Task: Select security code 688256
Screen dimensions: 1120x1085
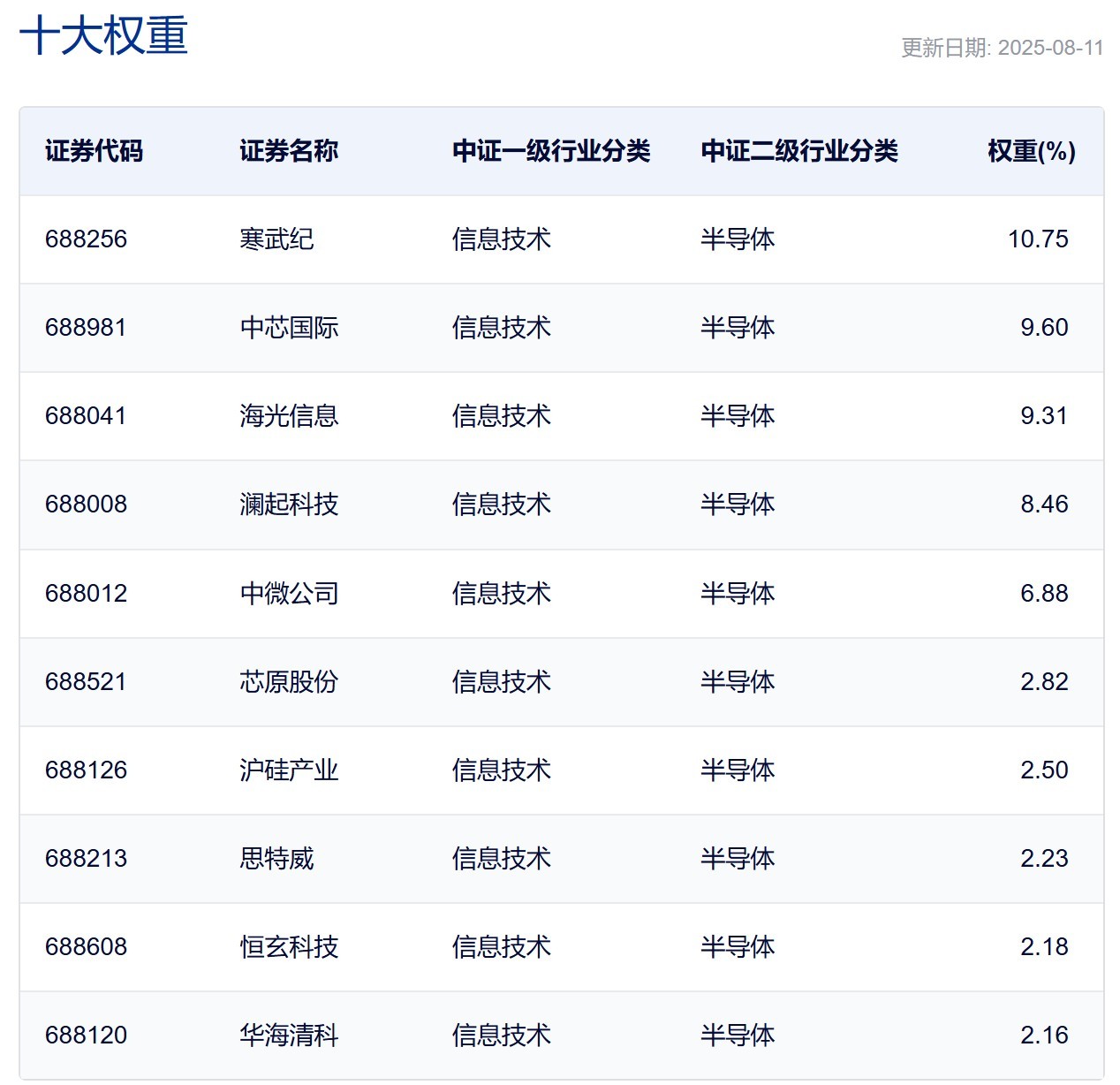Action: [86, 239]
